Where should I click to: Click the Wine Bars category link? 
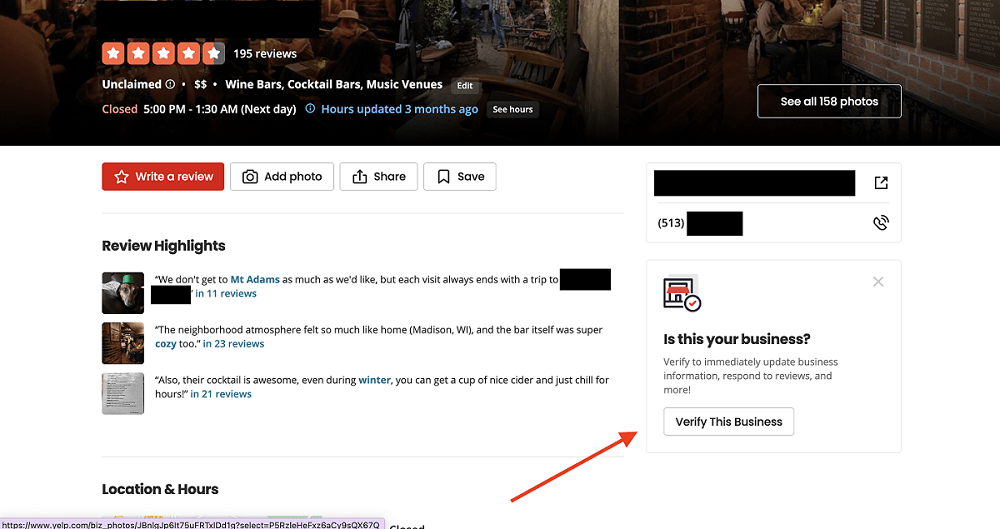tap(253, 84)
